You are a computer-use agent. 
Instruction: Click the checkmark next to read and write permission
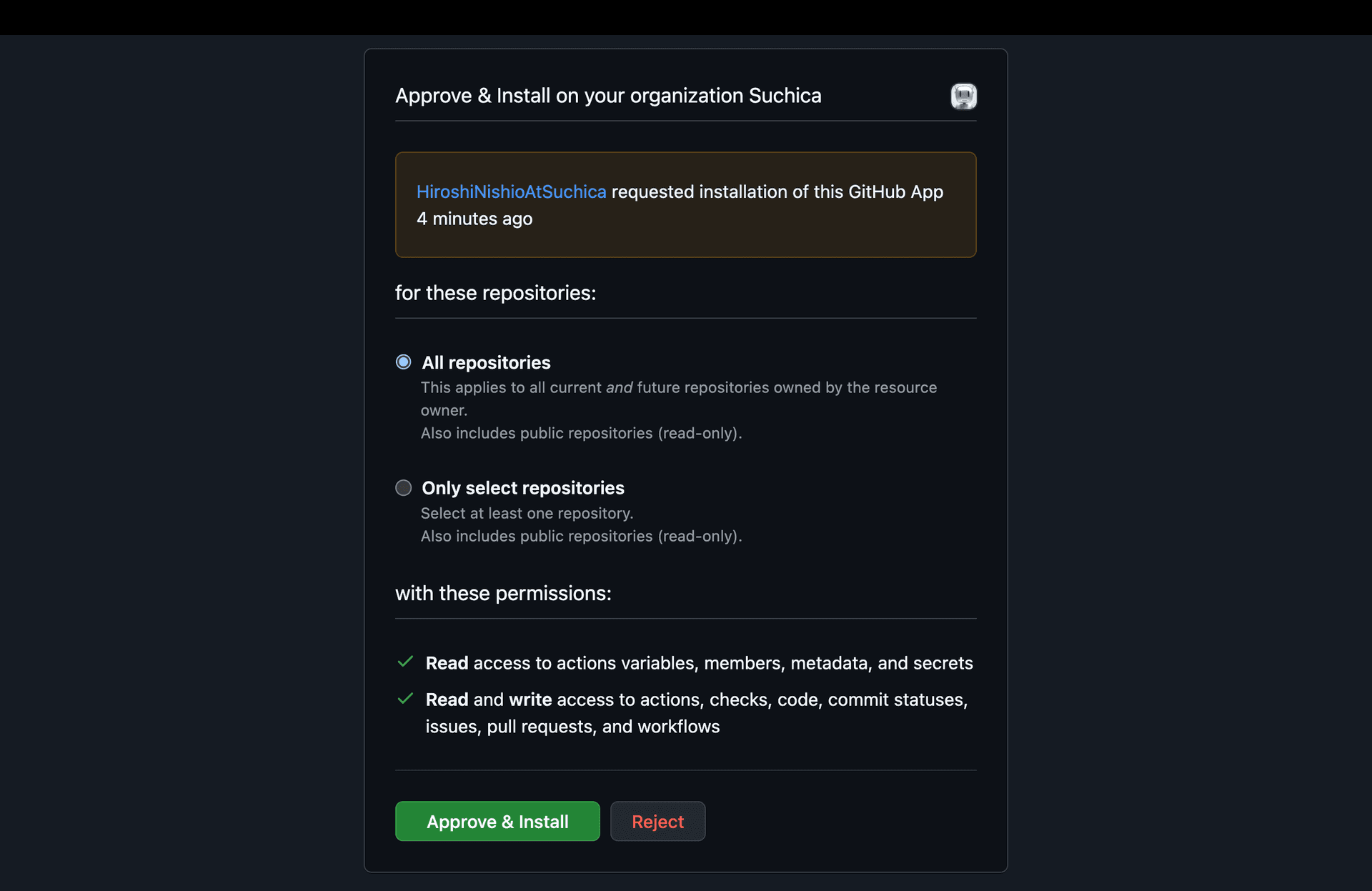coord(405,700)
